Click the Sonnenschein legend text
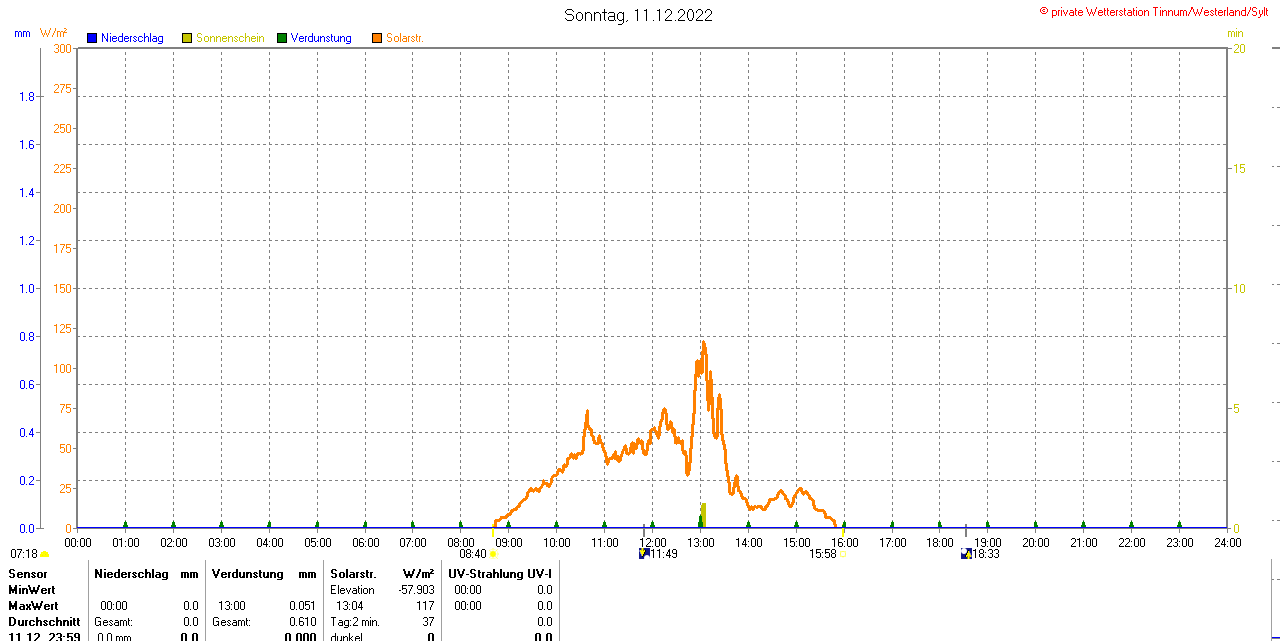Screen dimensions: 1280x641 (x=230, y=38)
